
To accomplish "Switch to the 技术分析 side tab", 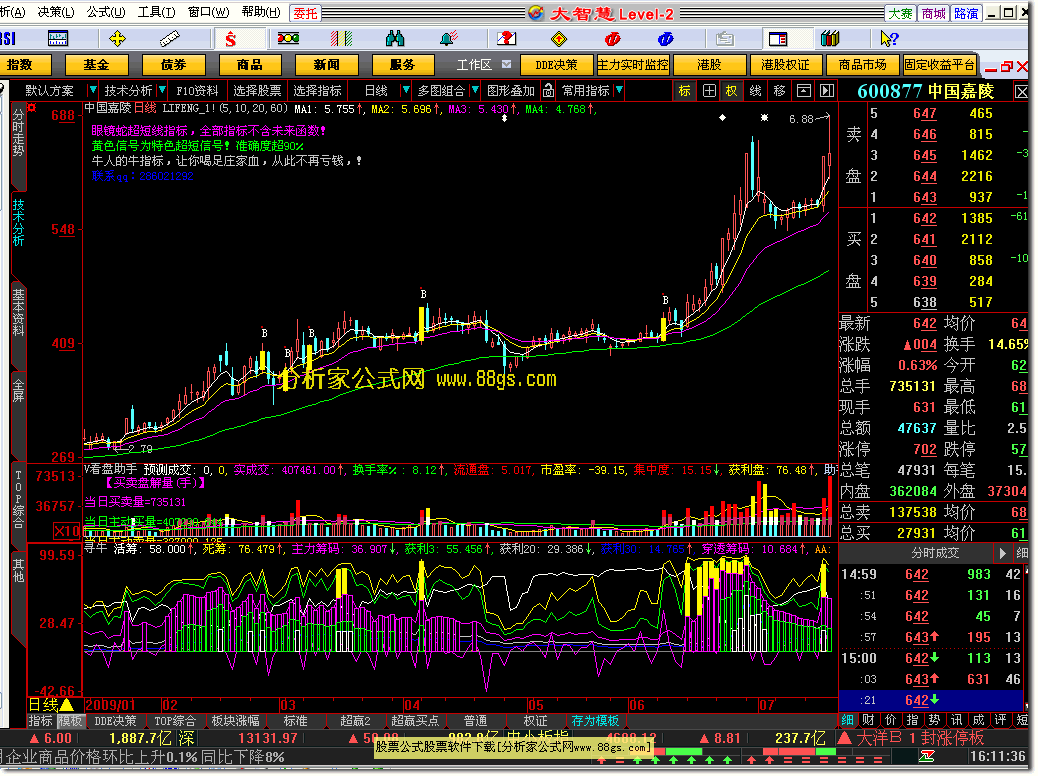I will coord(19,222).
